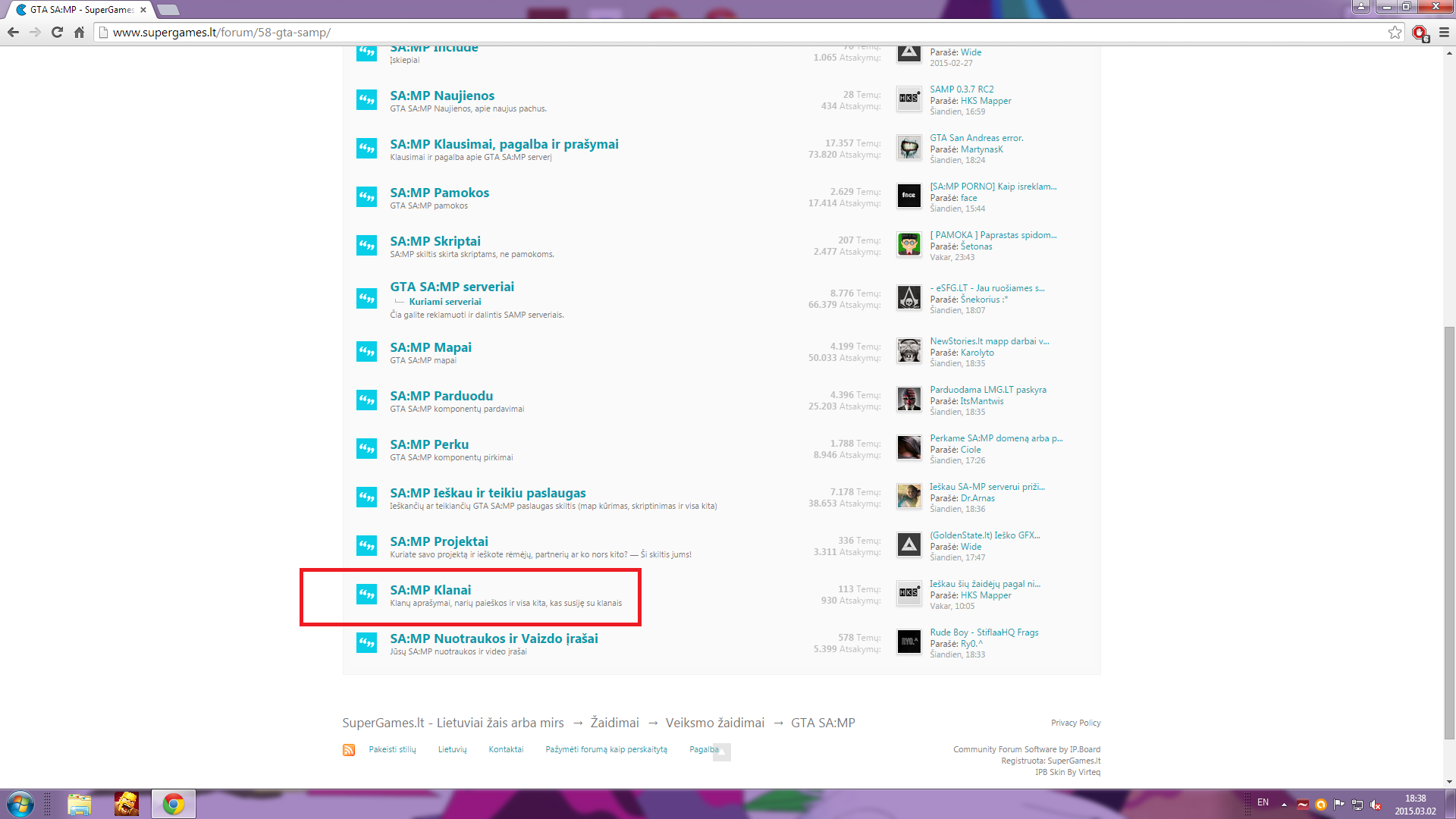
Task: Click MartynasK avatar thumbnail
Action: 908,147
